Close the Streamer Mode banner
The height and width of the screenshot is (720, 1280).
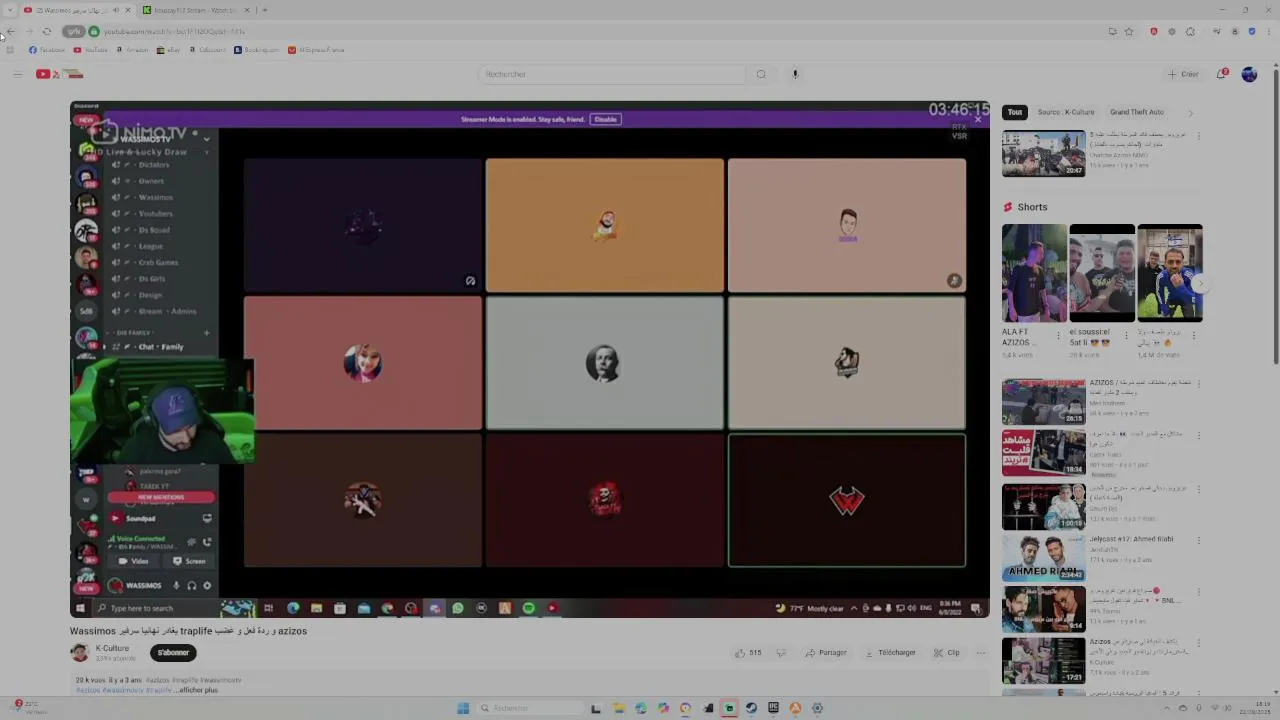coord(977,119)
